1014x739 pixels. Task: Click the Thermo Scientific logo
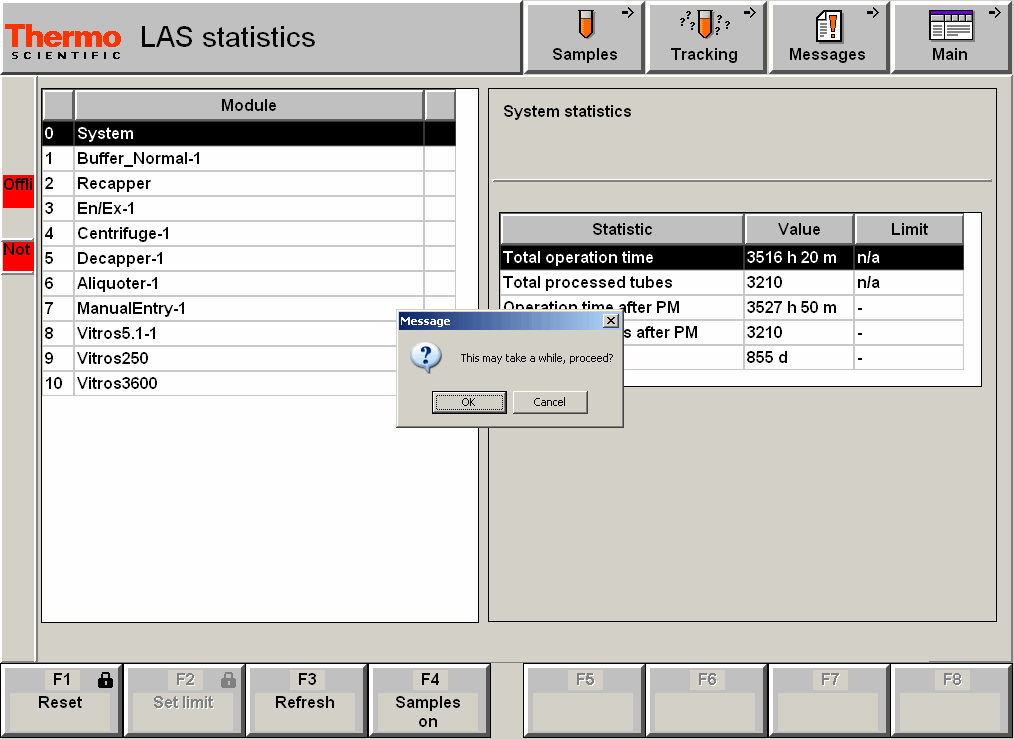click(x=64, y=41)
